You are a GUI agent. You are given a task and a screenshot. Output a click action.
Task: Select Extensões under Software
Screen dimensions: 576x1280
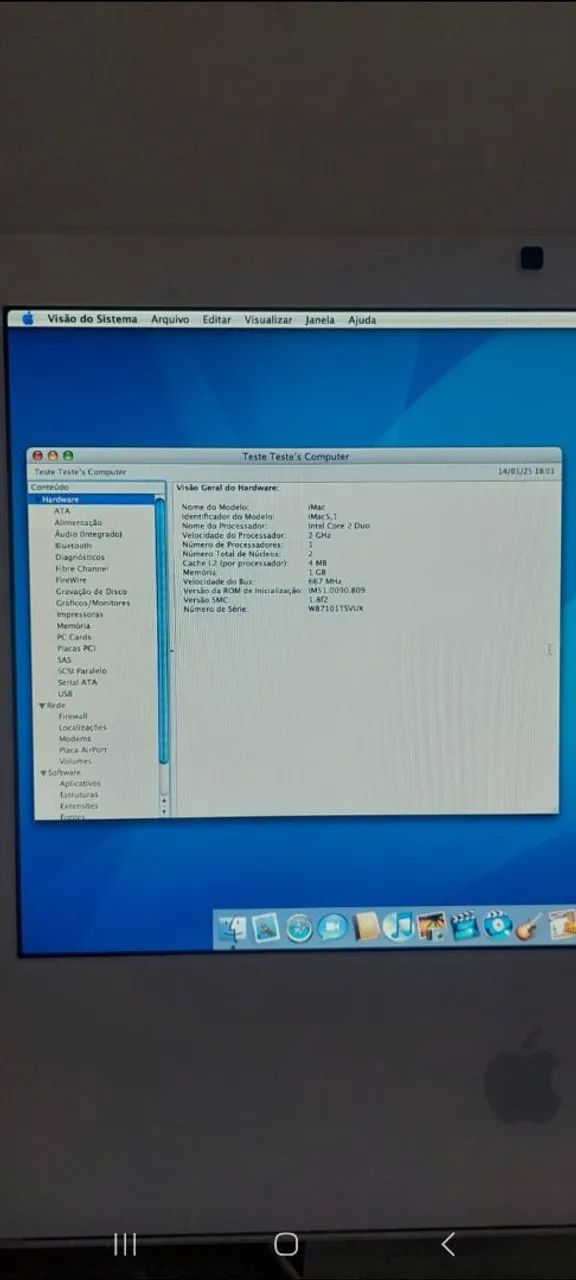click(x=79, y=806)
